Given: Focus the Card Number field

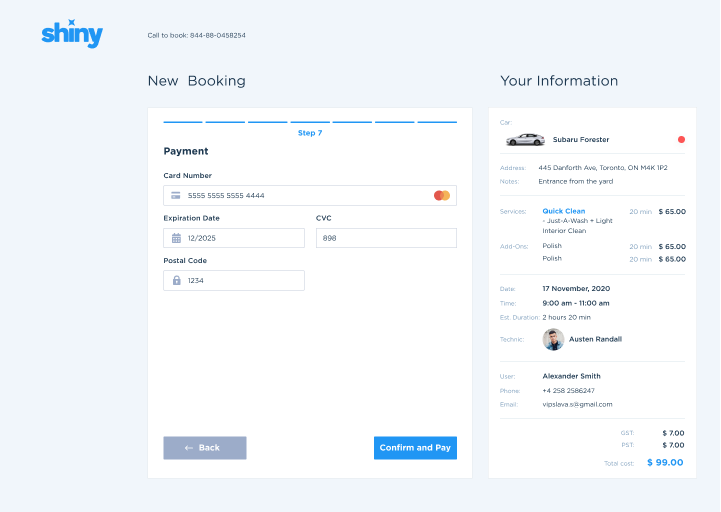Looking at the screenshot, I should (x=310, y=196).
